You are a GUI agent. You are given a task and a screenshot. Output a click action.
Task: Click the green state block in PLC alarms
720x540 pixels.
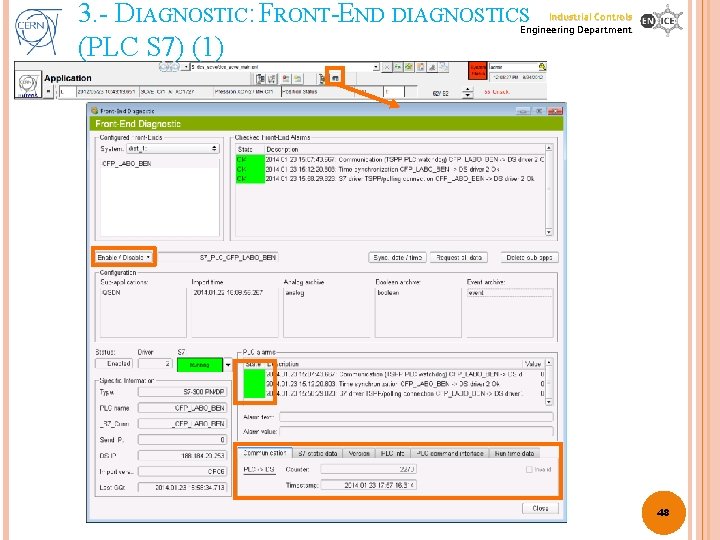click(x=254, y=384)
